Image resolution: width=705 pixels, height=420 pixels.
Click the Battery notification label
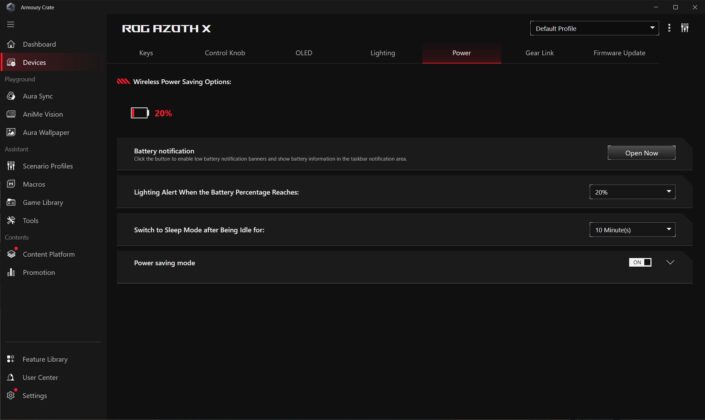(164, 151)
